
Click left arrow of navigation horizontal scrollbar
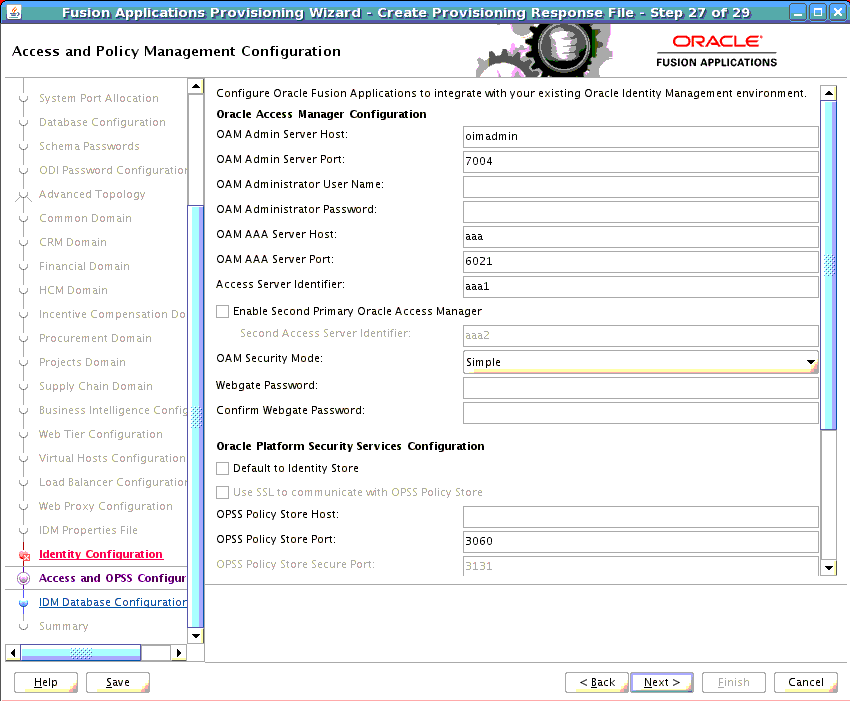(x=13, y=653)
